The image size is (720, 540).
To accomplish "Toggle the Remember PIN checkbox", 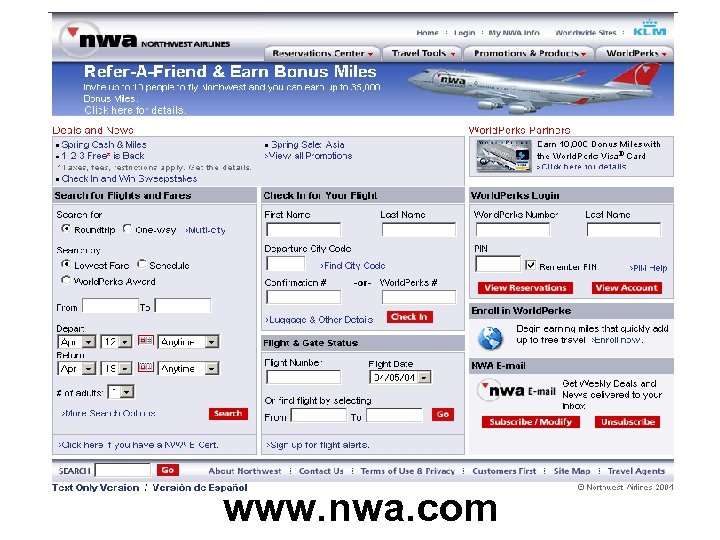I will point(530,265).
